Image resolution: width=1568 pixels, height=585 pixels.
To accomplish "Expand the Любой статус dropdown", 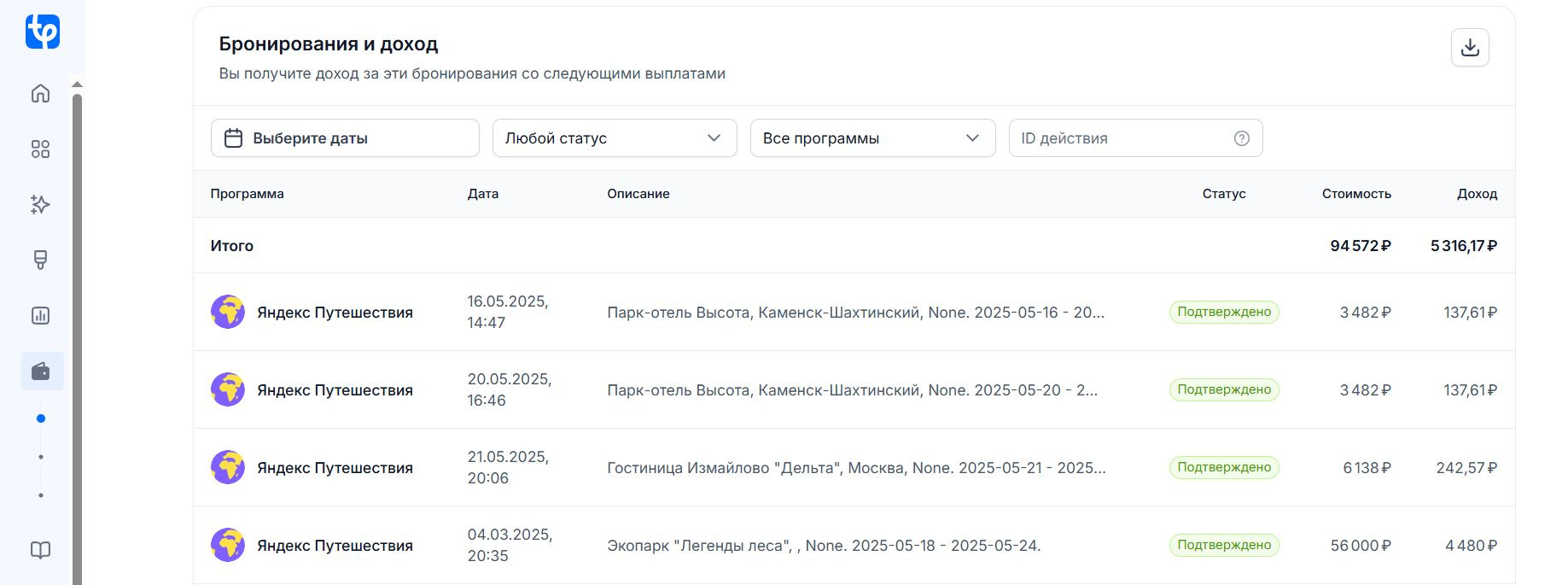I will tap(615, 138).
